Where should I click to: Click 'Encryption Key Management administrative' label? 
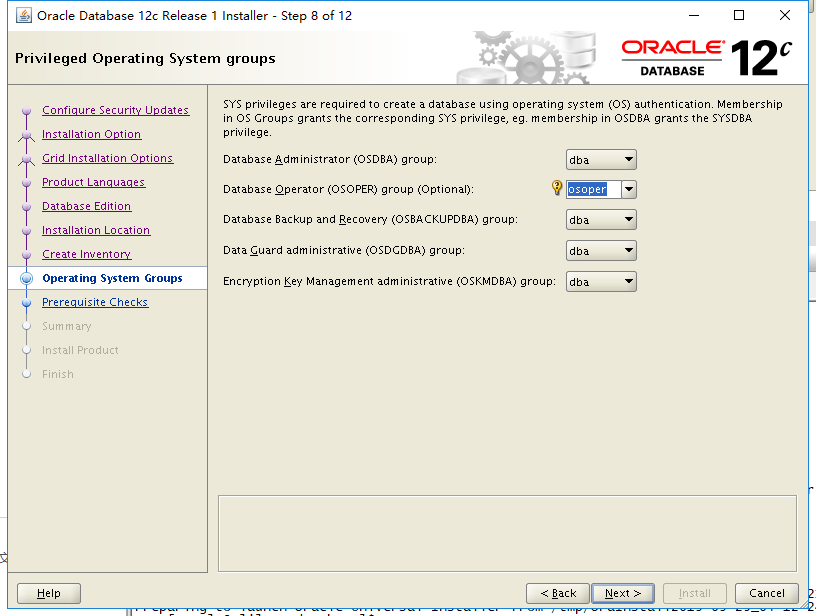pyautogui.click(x=389, y=281)
